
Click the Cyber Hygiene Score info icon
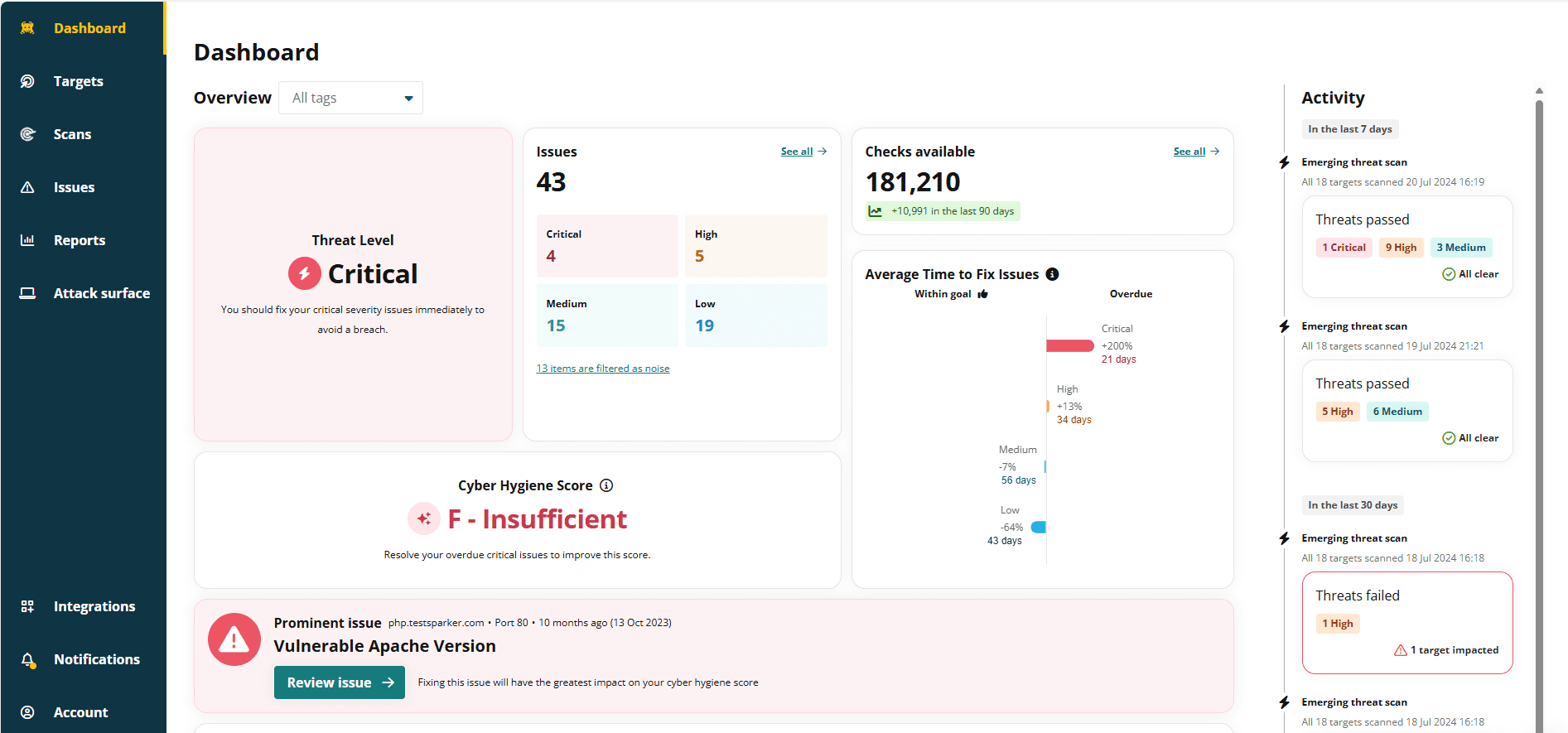(x=606, y=485)
